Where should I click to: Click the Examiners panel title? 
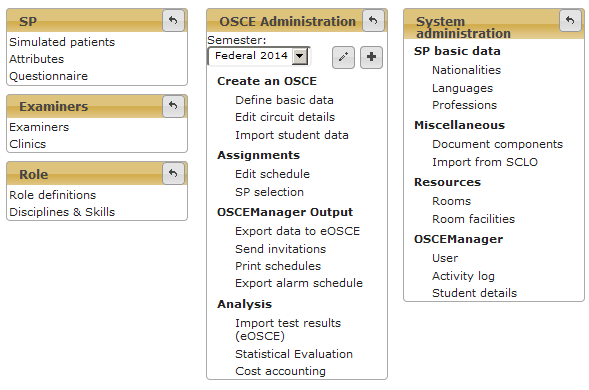tap(54, 107)
